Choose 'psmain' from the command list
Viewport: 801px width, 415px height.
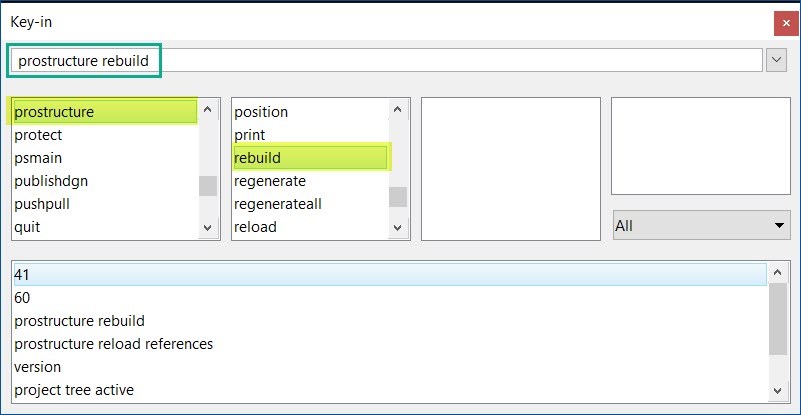pos(105,158)
